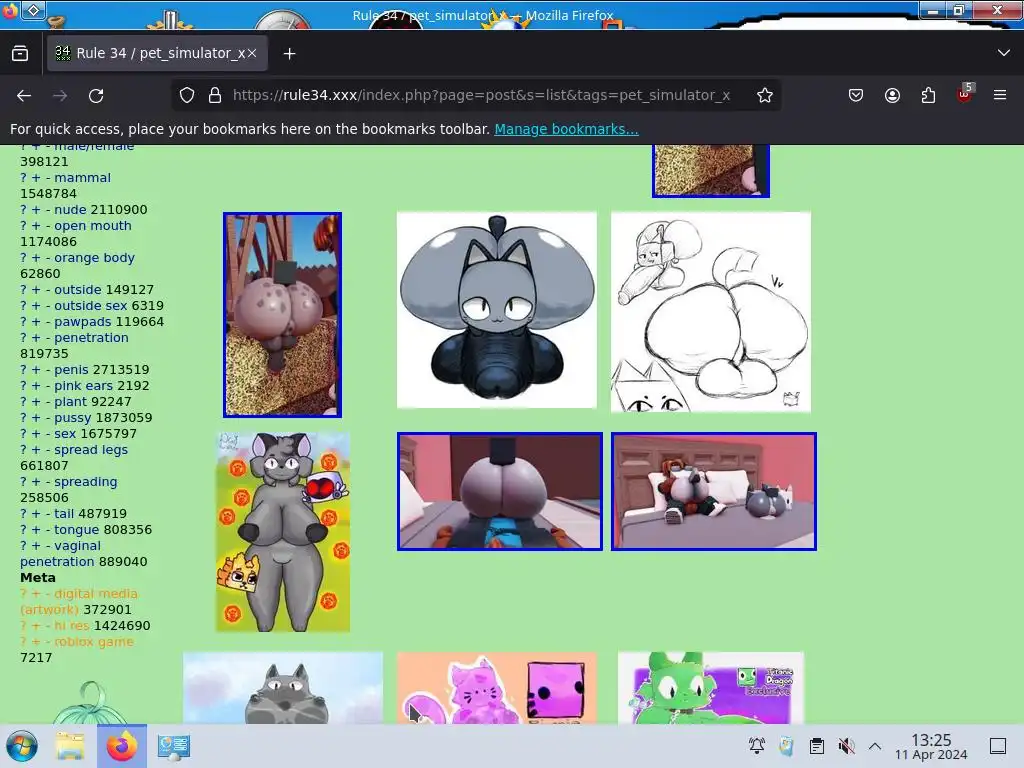The width and height of the screenshot is (1024, 768).
Task: Open the roblox game meta tag
Action: [x=94, y=641]
